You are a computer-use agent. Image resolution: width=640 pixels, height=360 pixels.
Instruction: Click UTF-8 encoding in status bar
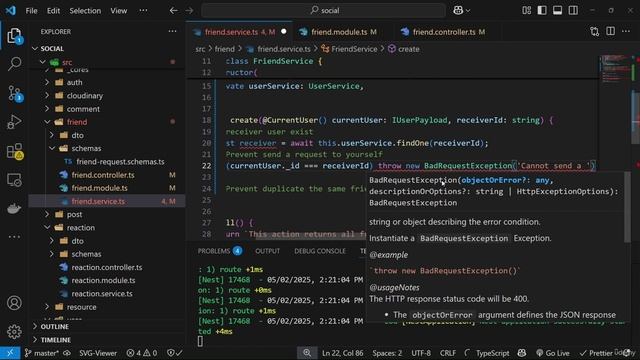[x=421, y=353]
